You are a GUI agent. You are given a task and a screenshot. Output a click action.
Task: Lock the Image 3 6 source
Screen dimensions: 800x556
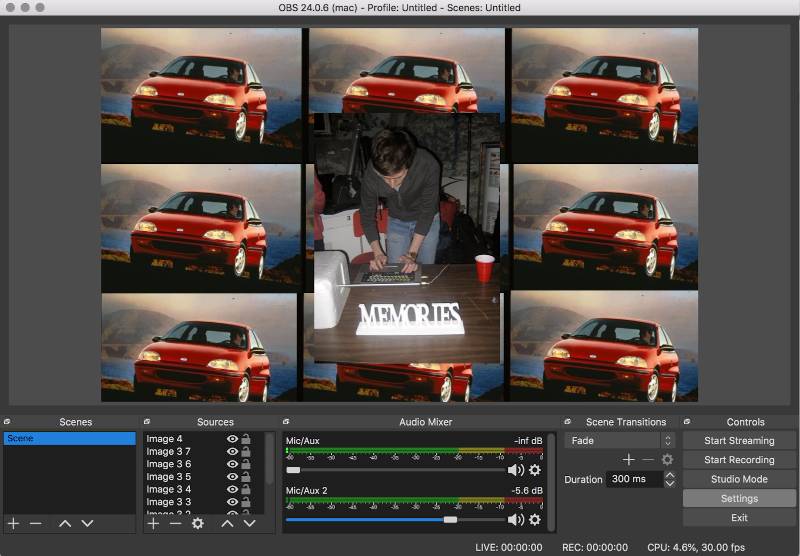click(x=246, y=464)
